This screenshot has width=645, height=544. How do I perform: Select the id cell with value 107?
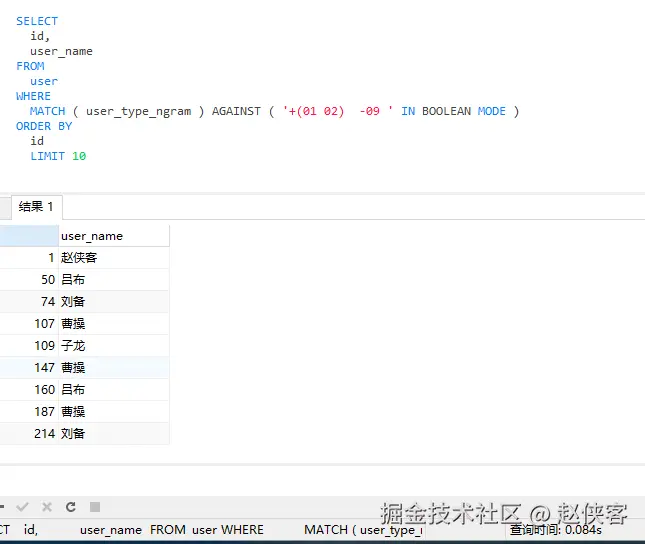coord(29,324)
